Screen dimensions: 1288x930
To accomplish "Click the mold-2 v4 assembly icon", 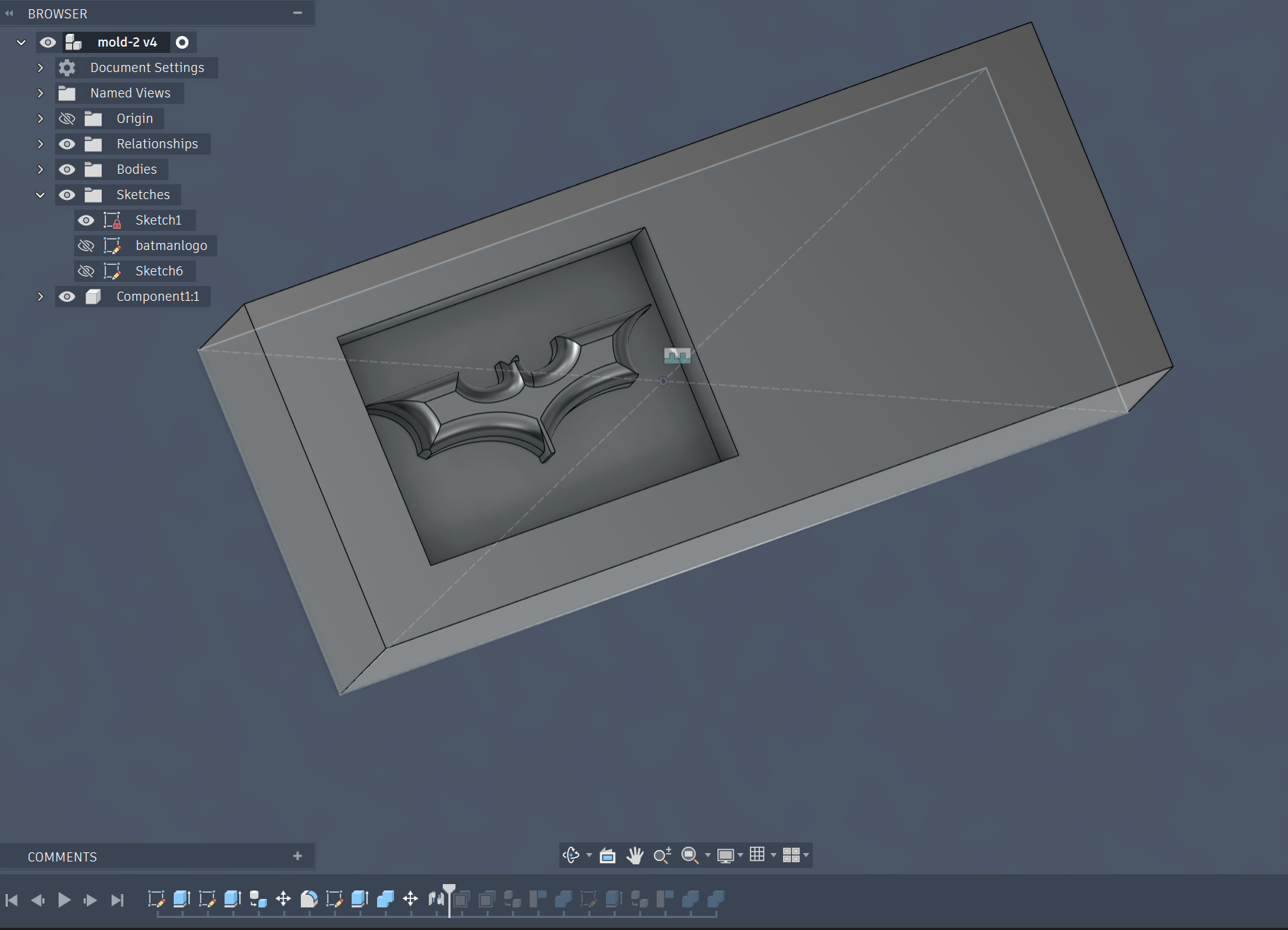I will pos(73,42).
